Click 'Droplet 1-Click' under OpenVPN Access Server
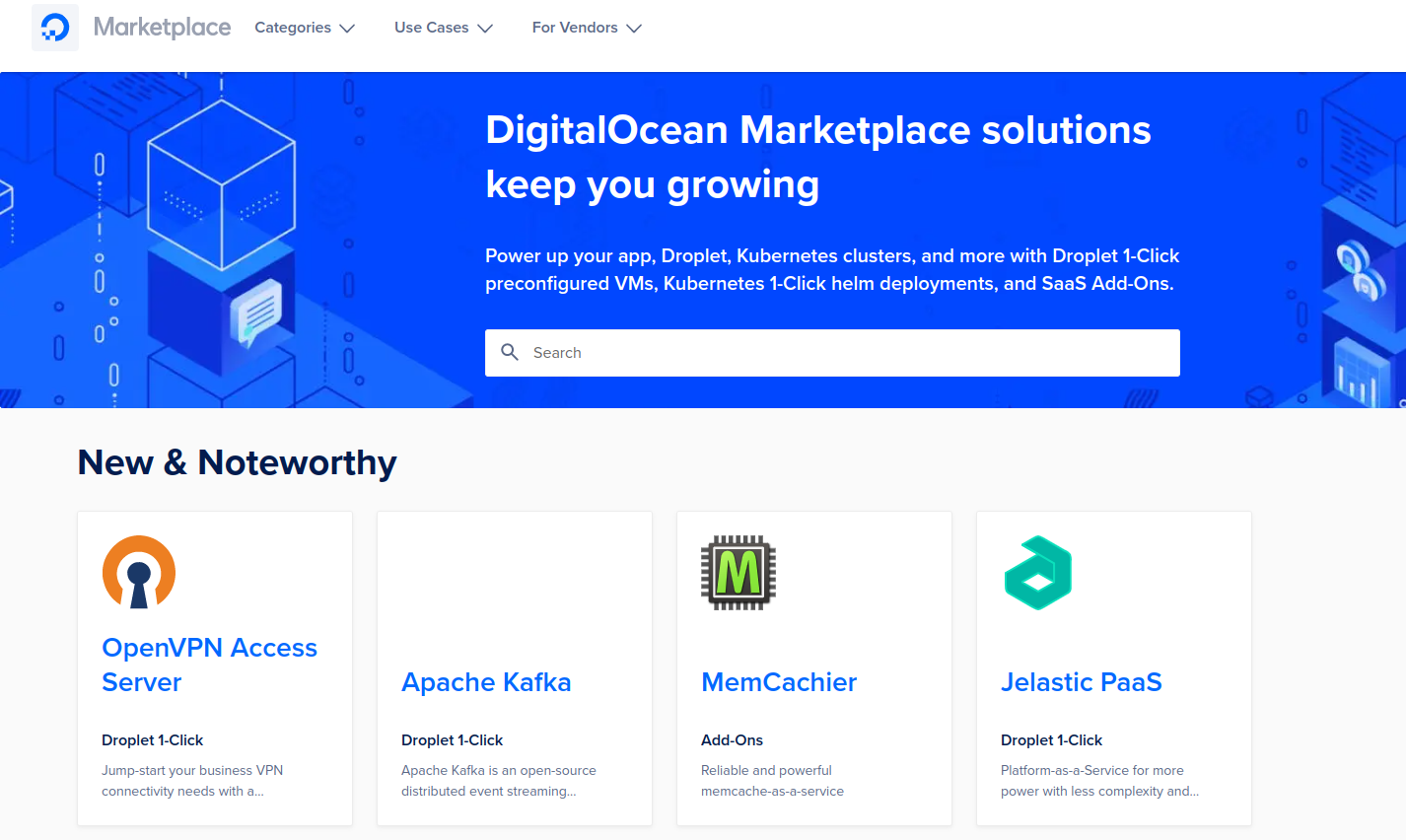This screenshot has height=840, width=1406. coord(152,740)
